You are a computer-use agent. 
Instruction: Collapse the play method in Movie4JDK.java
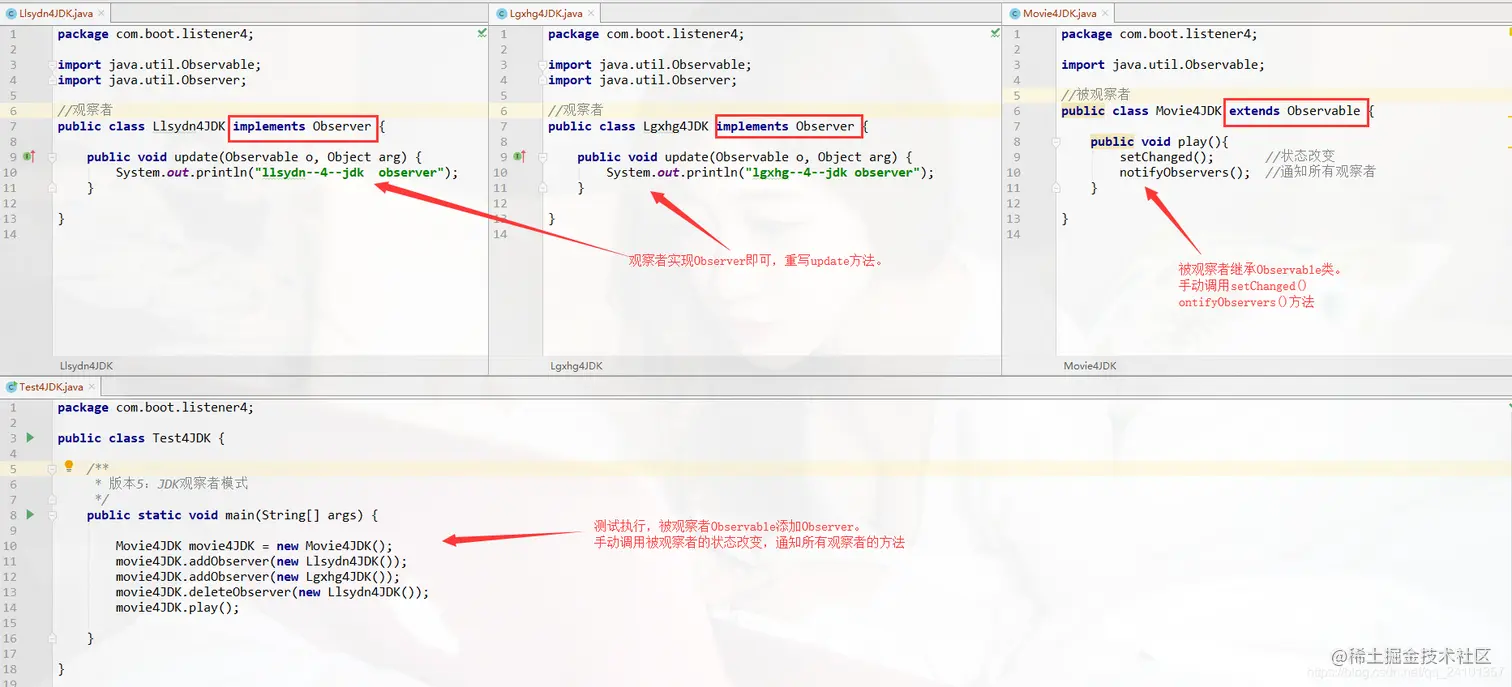tap(1056, 142)
